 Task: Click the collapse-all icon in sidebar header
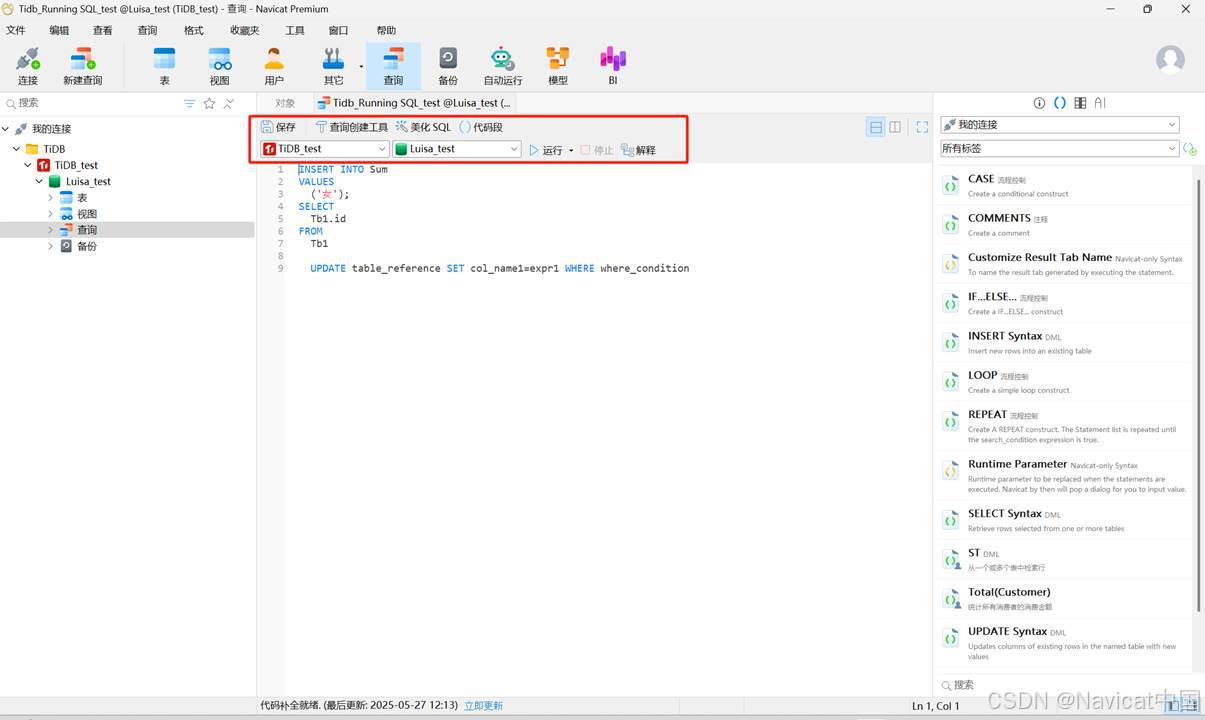tap(229, 103)
